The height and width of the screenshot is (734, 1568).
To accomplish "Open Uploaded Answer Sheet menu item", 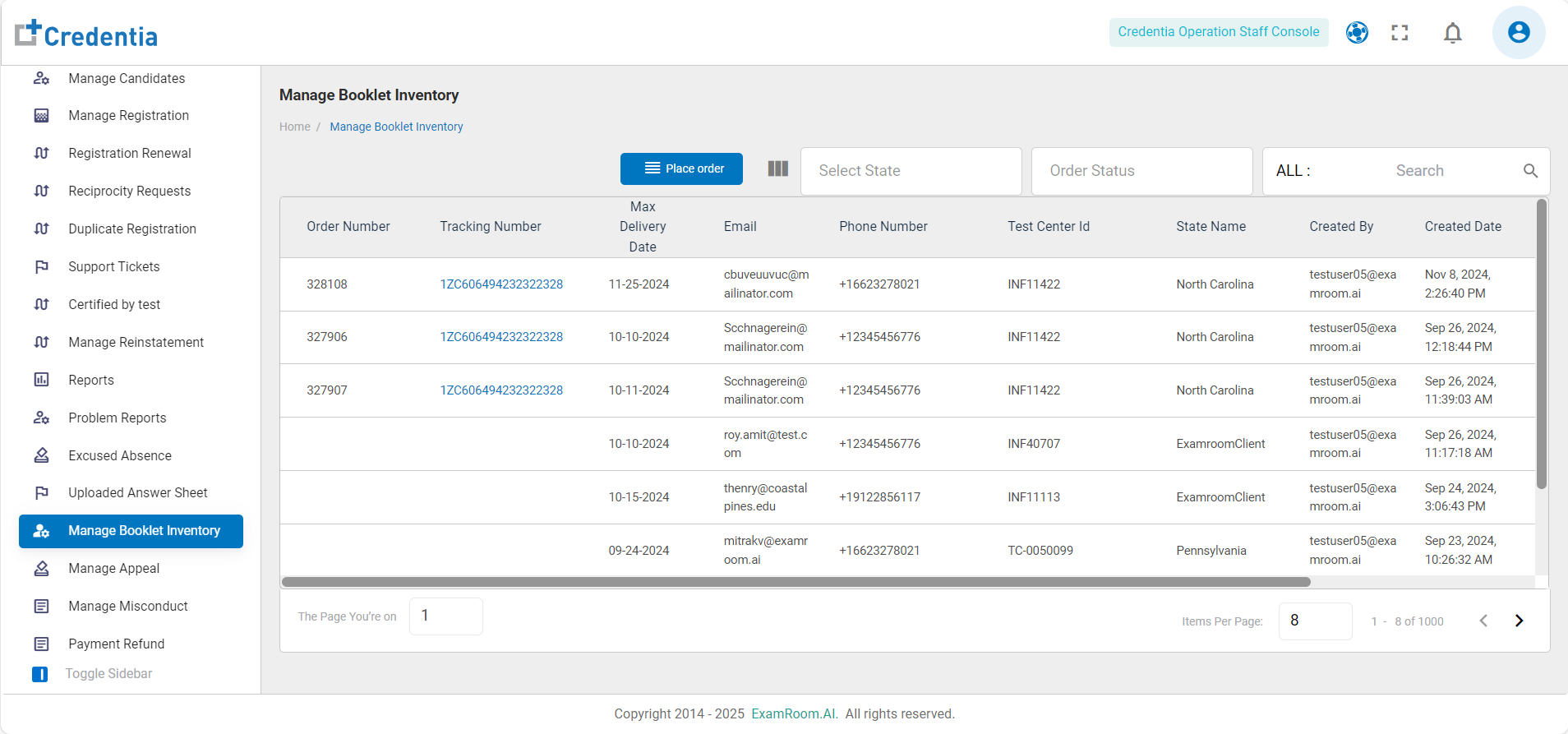I will click(138, 493).
